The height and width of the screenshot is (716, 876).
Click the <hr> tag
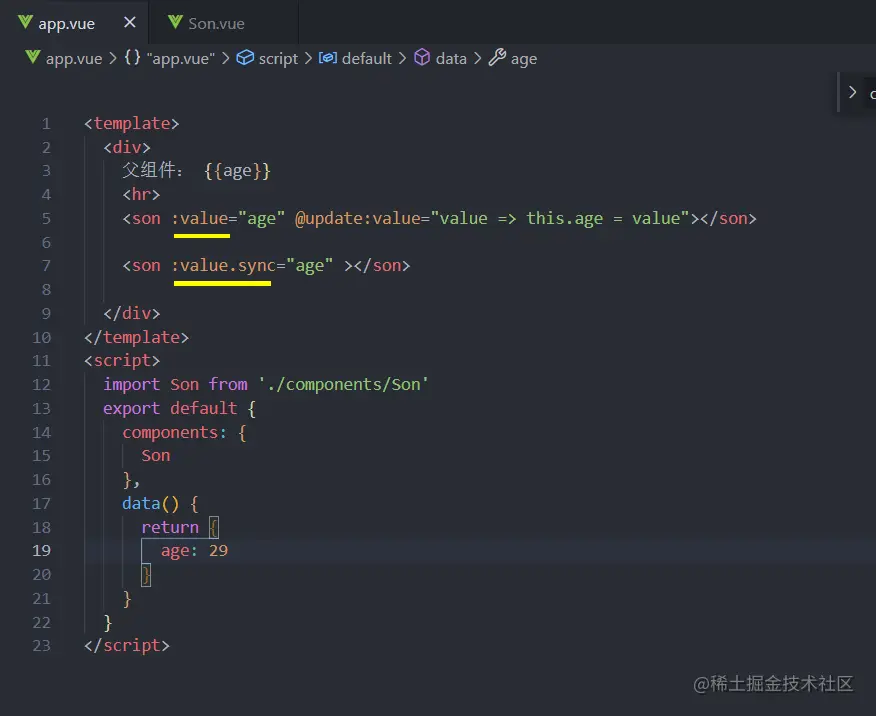point(141,195)
